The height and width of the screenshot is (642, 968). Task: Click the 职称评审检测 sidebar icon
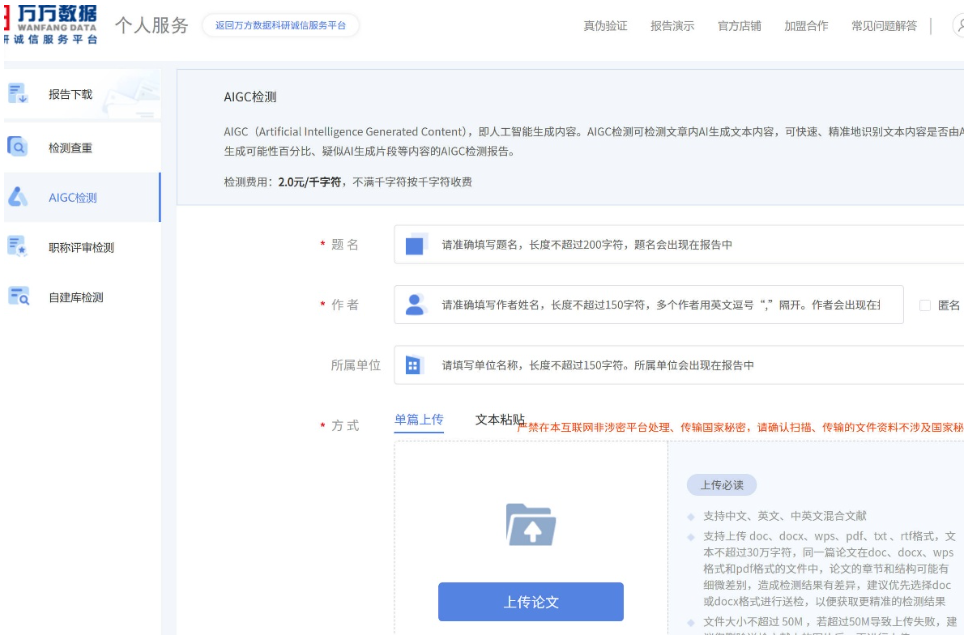pos(18,246)
